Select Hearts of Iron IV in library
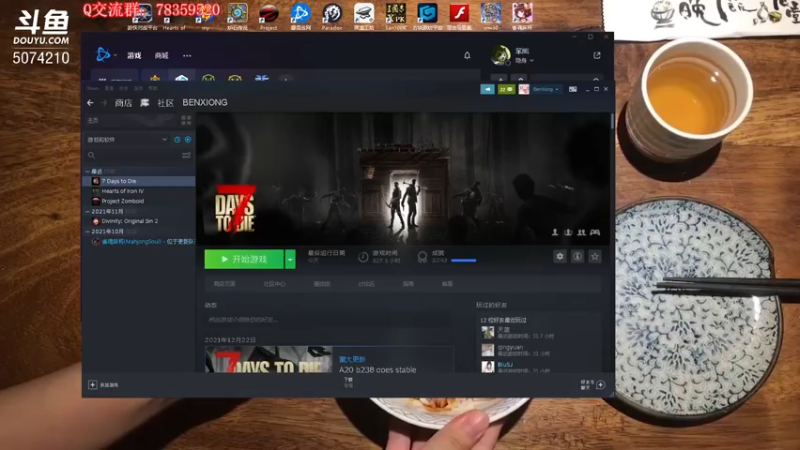This screenshot has height=450, width=800. pos(139,191)
